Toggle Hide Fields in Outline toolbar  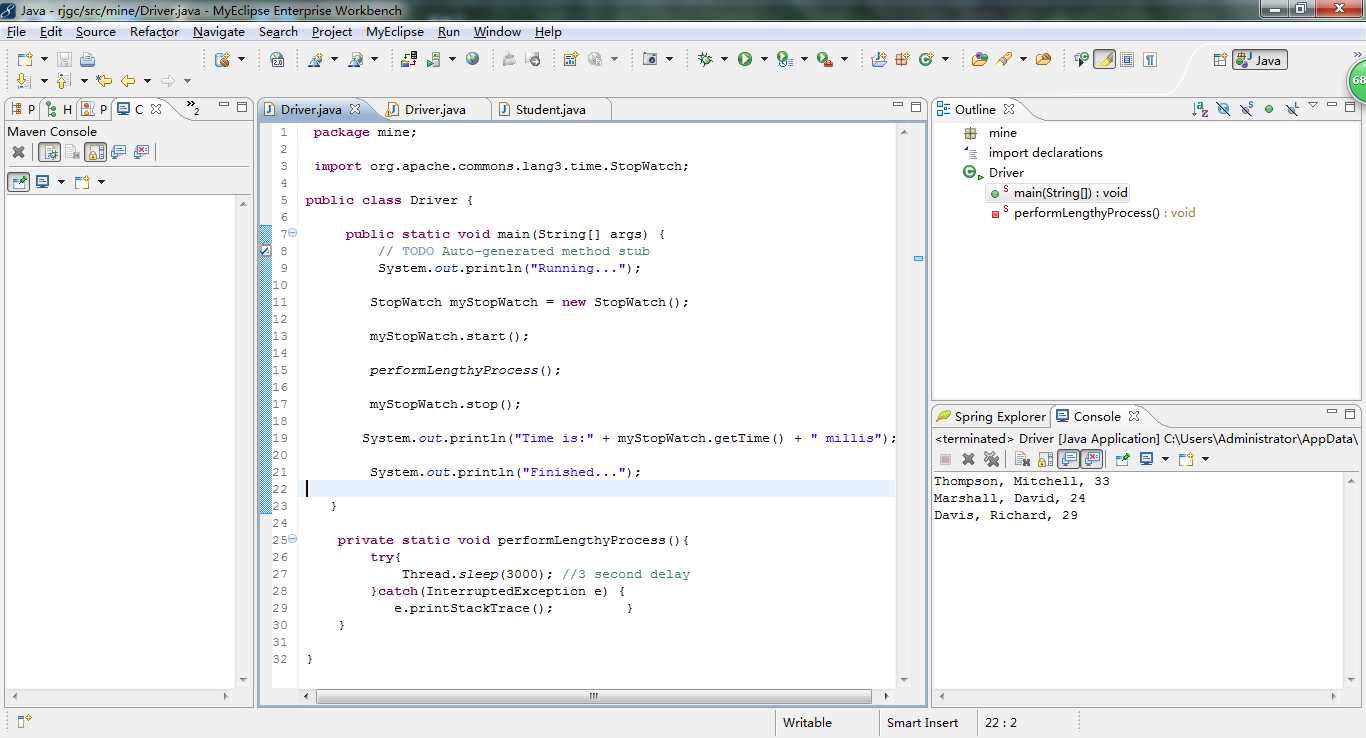[x=1224, y=109]
